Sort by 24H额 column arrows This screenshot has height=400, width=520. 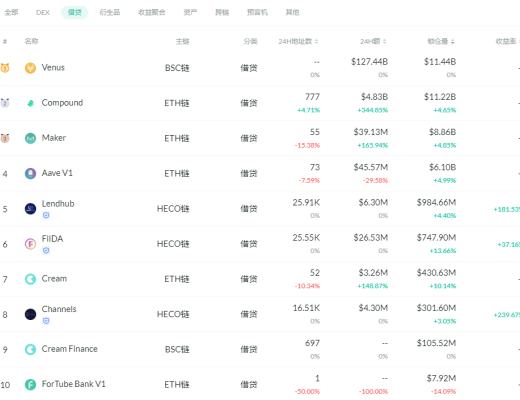(x=384, y=41)
